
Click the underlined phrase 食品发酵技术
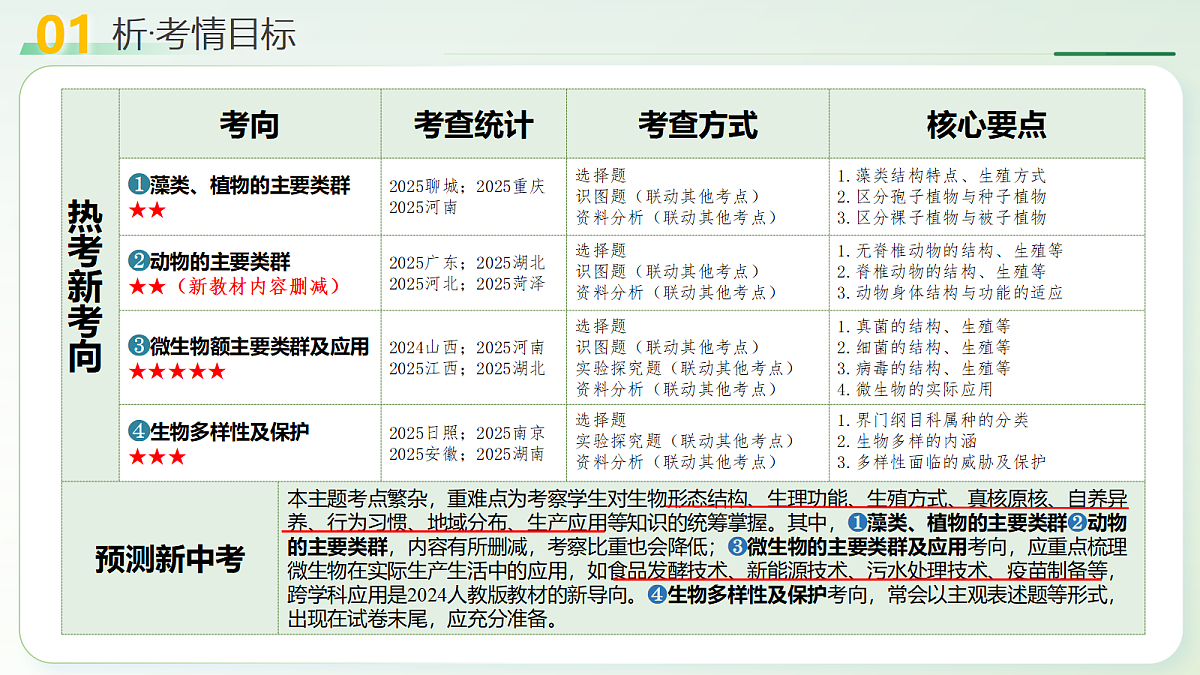[x=669, y=571]
